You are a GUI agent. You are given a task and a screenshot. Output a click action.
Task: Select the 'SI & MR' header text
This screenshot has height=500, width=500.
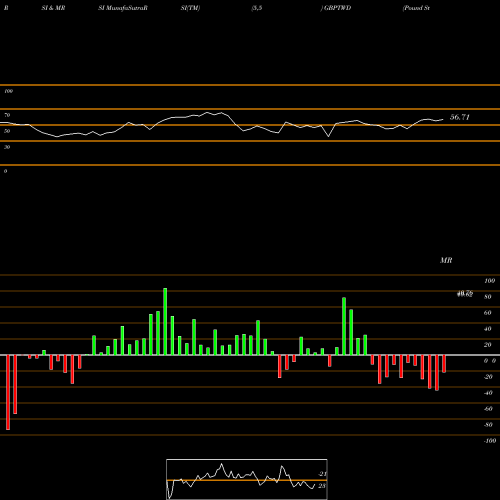tap(53, 8)
